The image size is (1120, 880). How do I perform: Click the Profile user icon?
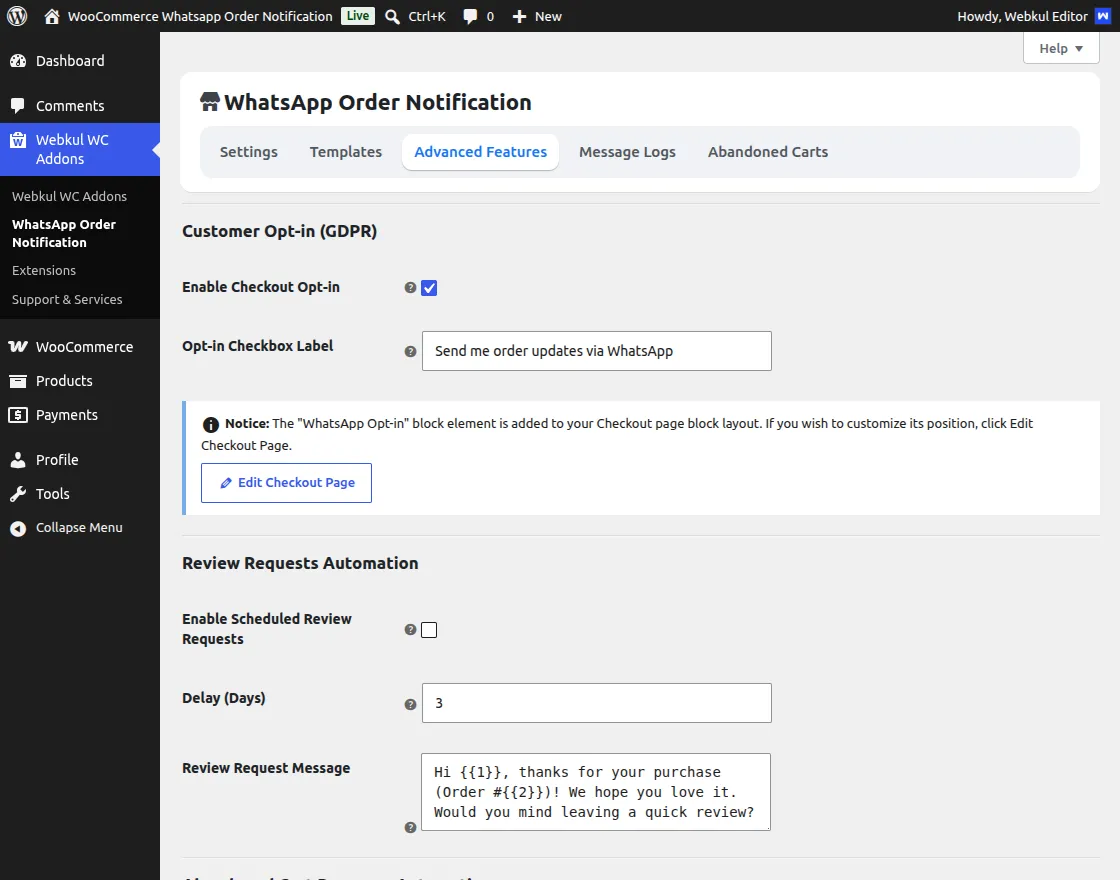pos(18,460)
